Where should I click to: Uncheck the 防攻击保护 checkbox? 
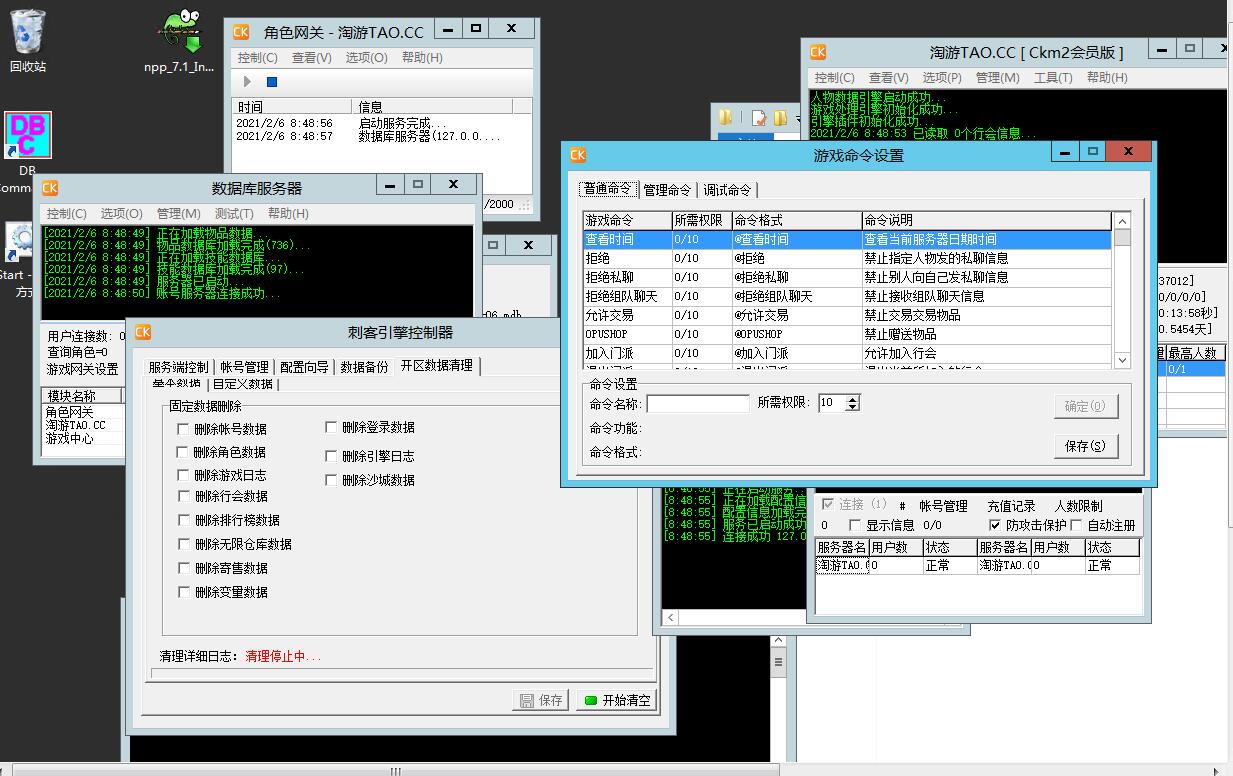coord(994,525)
